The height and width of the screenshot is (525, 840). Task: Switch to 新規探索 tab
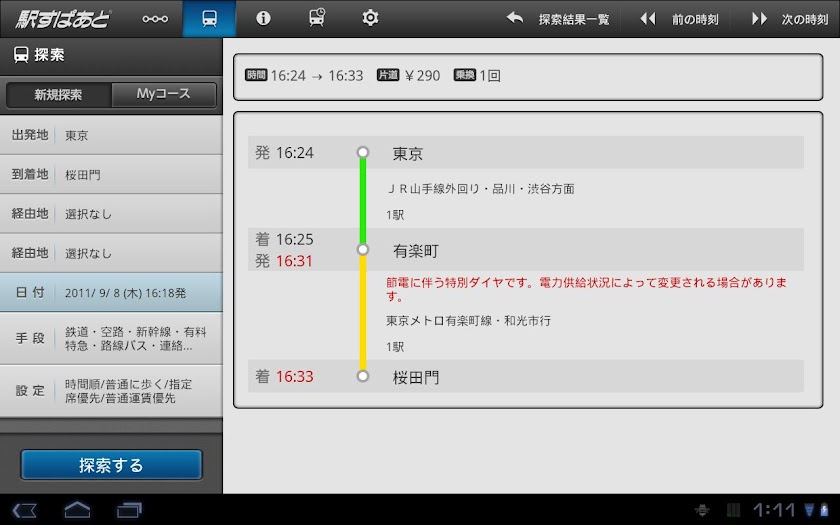(x=58, y=95)
